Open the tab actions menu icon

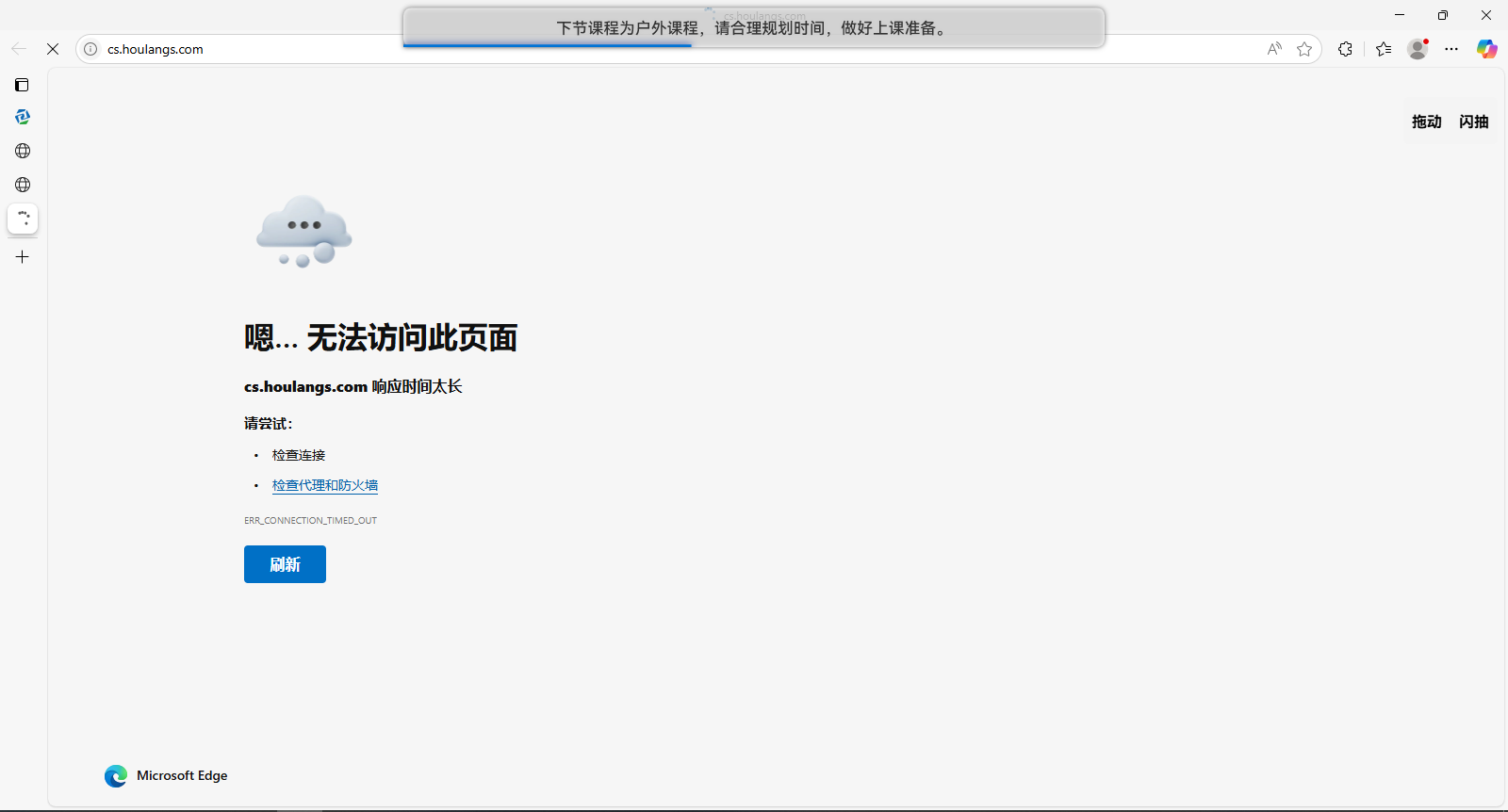pos(22,85)
